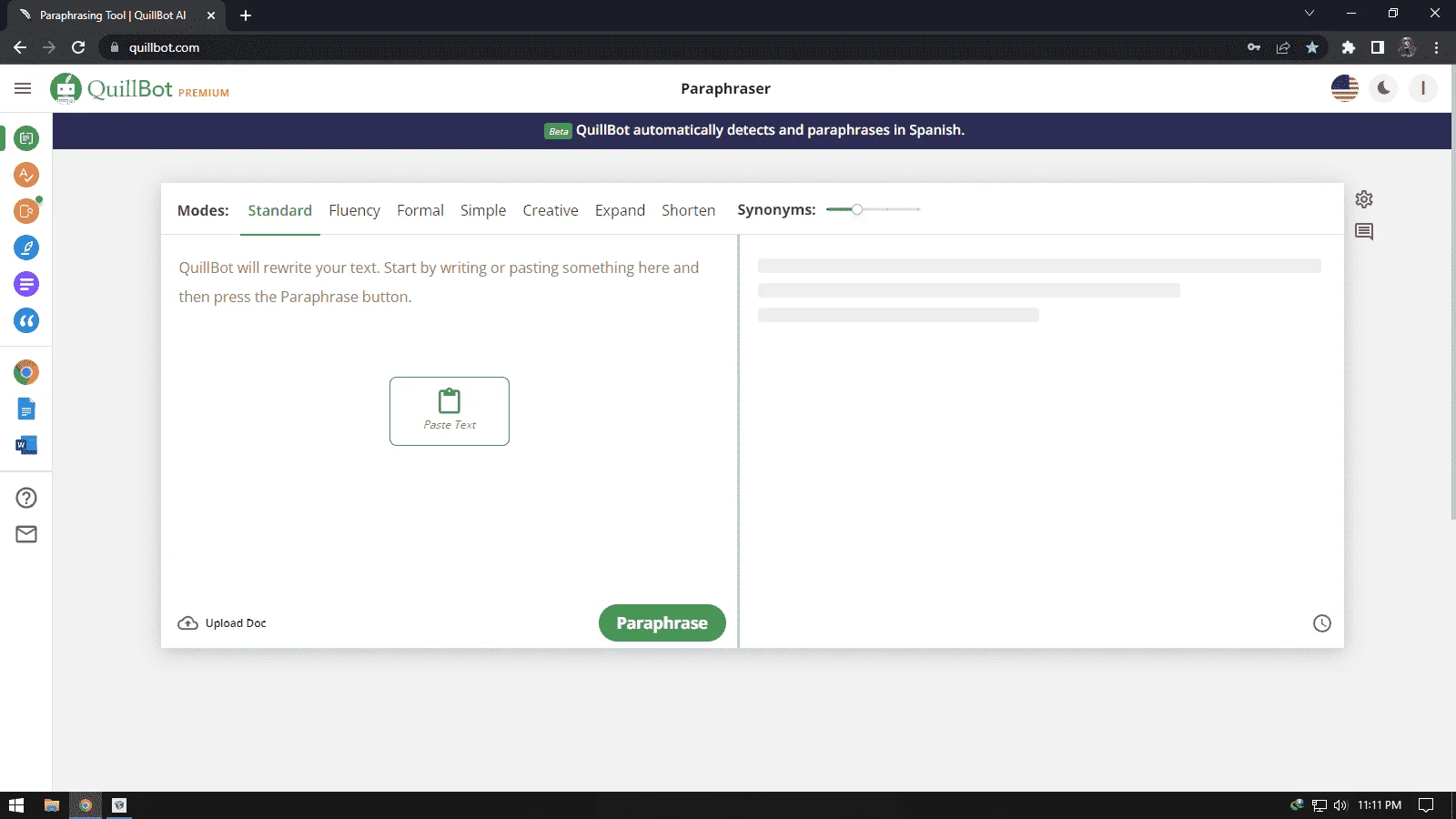Open the feedback comment icon

pos(1363,231)
